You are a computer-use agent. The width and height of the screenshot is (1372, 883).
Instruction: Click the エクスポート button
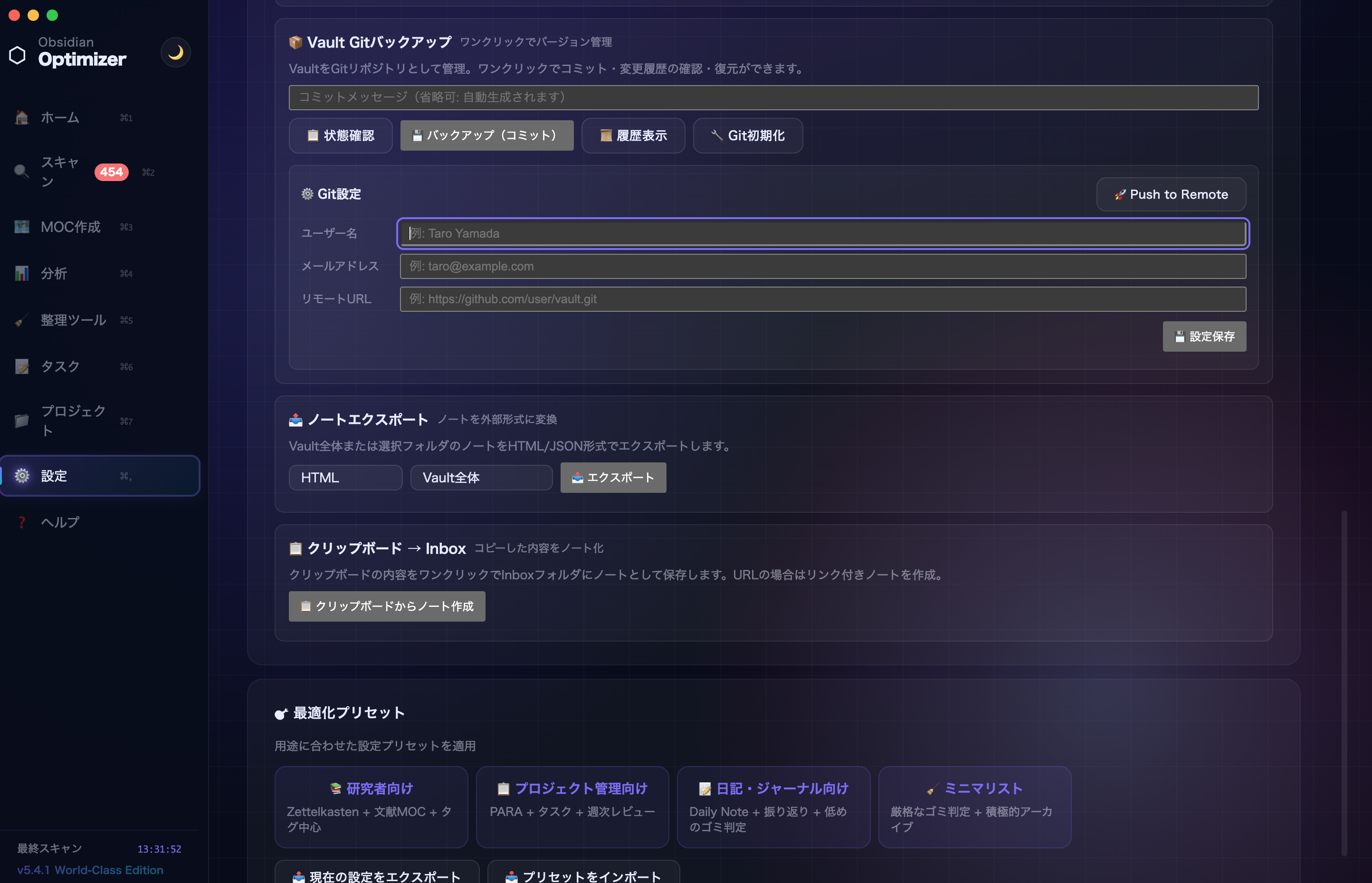[x=613, y=478]
